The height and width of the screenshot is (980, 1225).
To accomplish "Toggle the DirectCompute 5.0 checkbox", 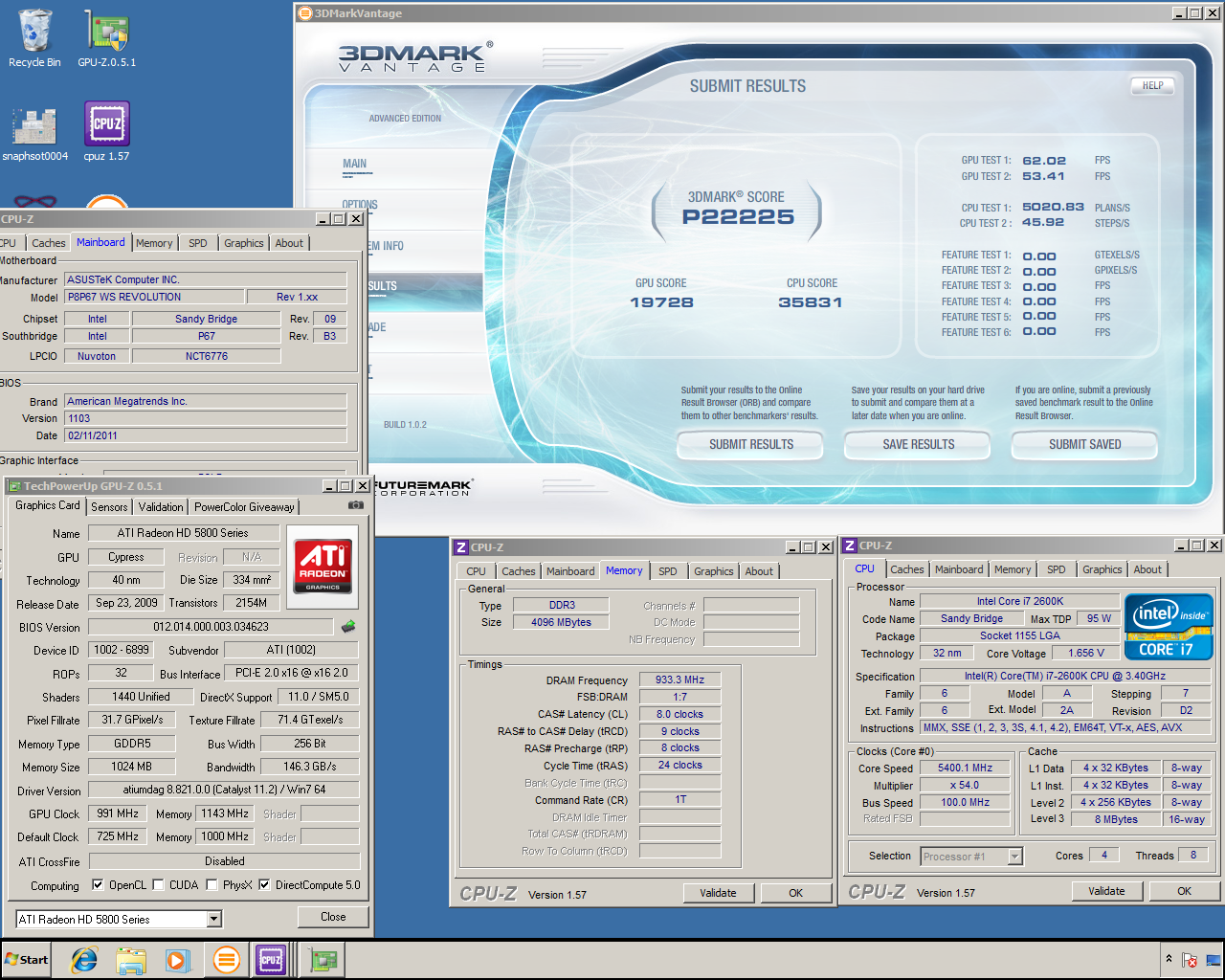I will coord(264,884).
